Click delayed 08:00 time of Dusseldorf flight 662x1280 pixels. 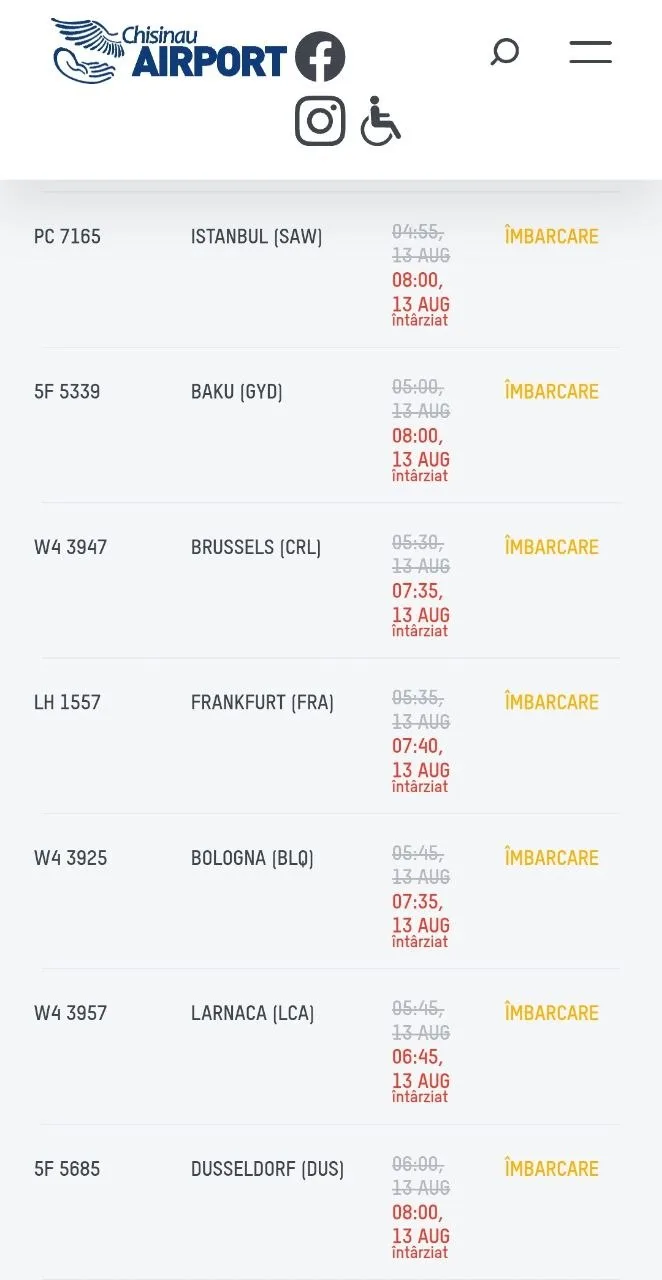417,1212
